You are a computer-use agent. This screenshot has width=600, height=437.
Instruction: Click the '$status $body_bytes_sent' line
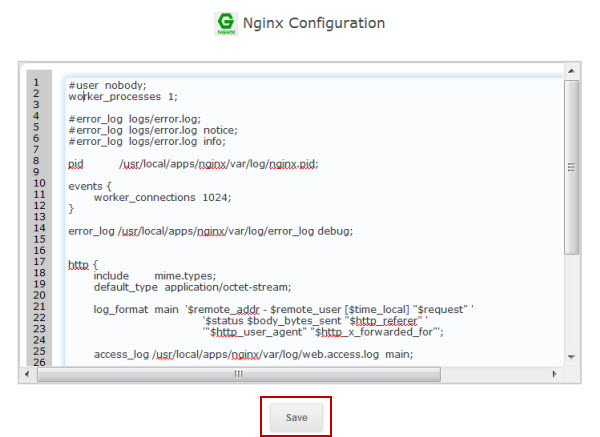click(315, 321)
